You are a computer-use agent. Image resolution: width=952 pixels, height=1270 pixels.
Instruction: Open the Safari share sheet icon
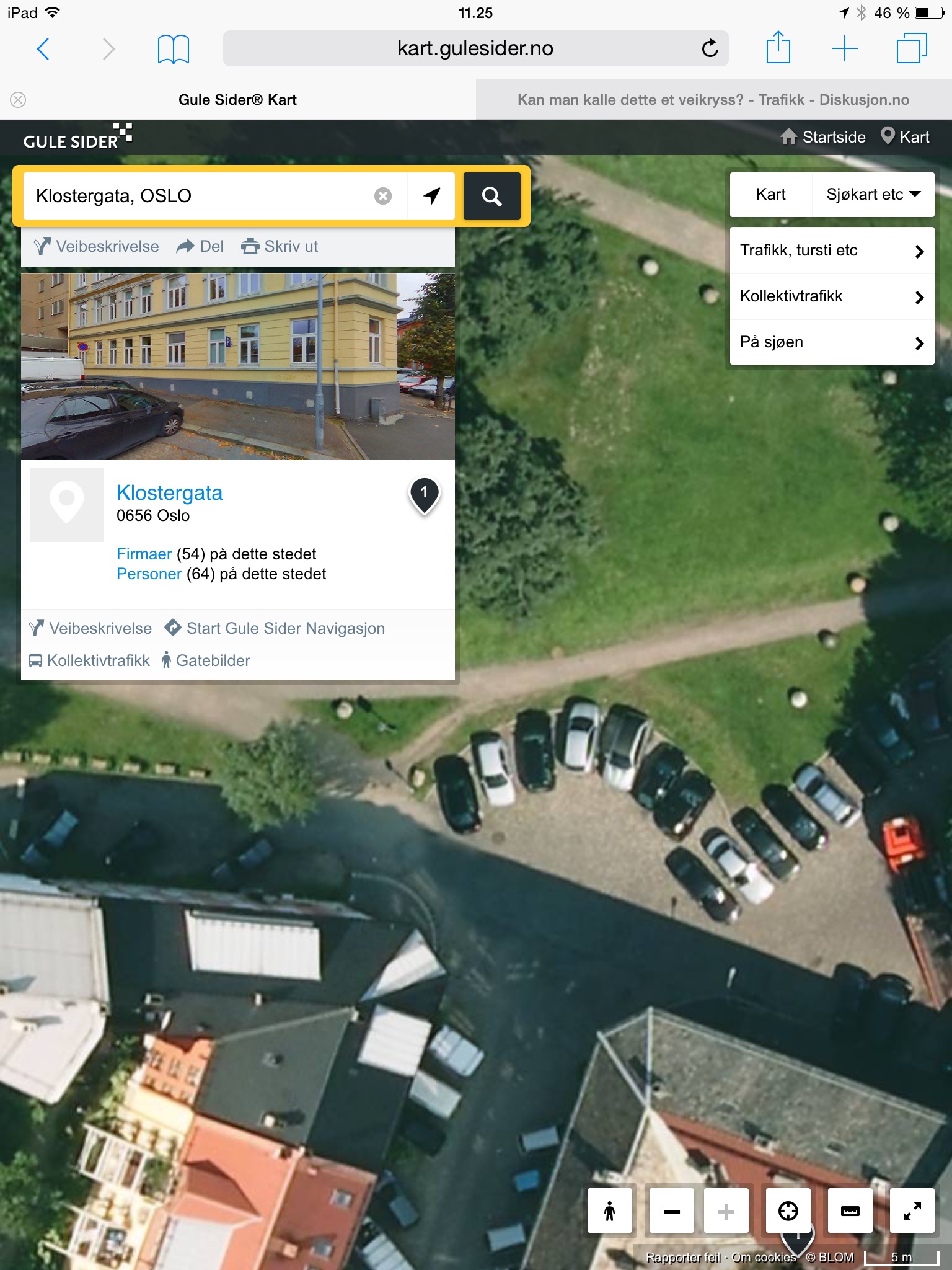[778, 48]
